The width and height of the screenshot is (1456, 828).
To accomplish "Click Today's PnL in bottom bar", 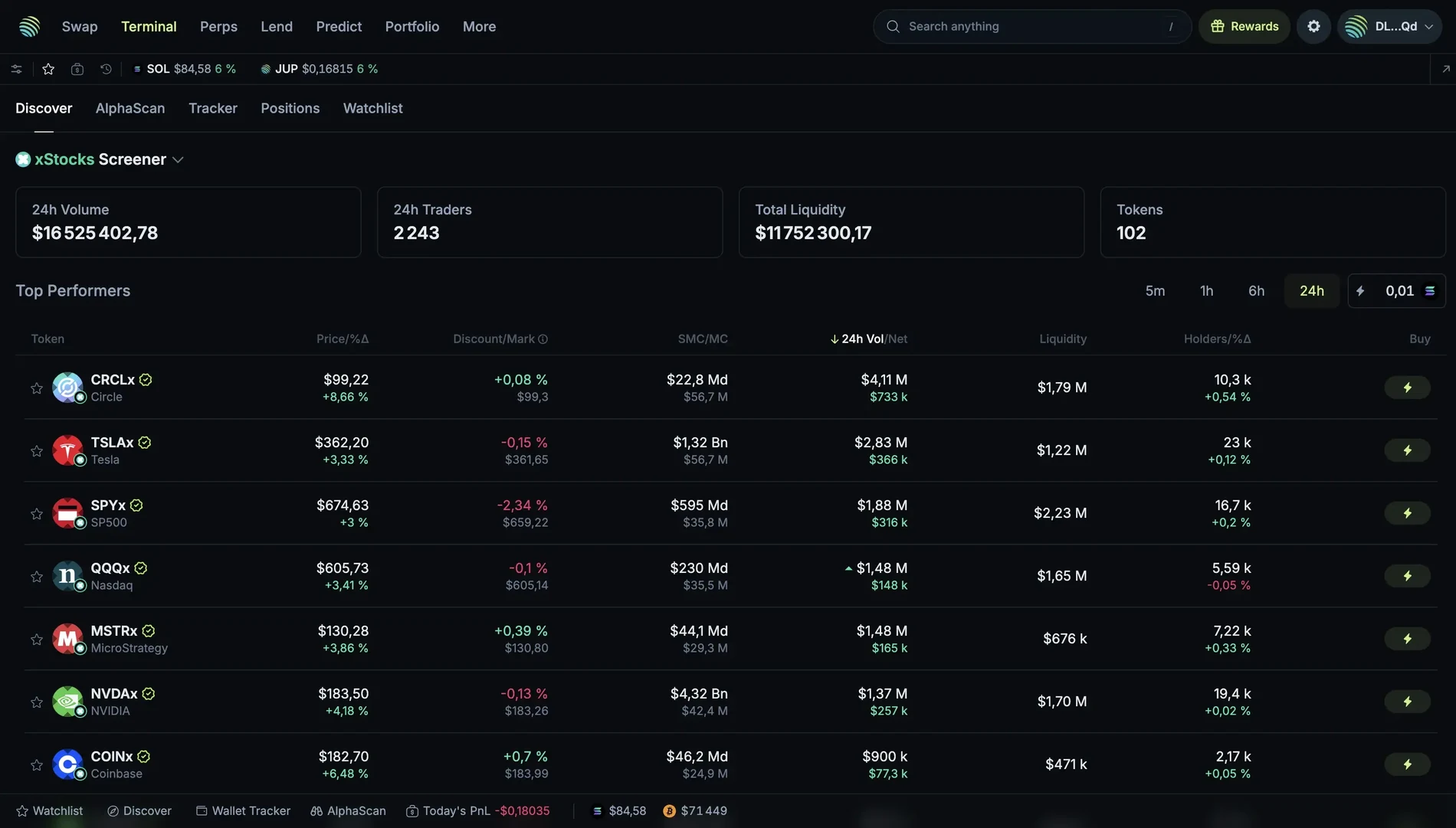I will click(x=477, y=811).
